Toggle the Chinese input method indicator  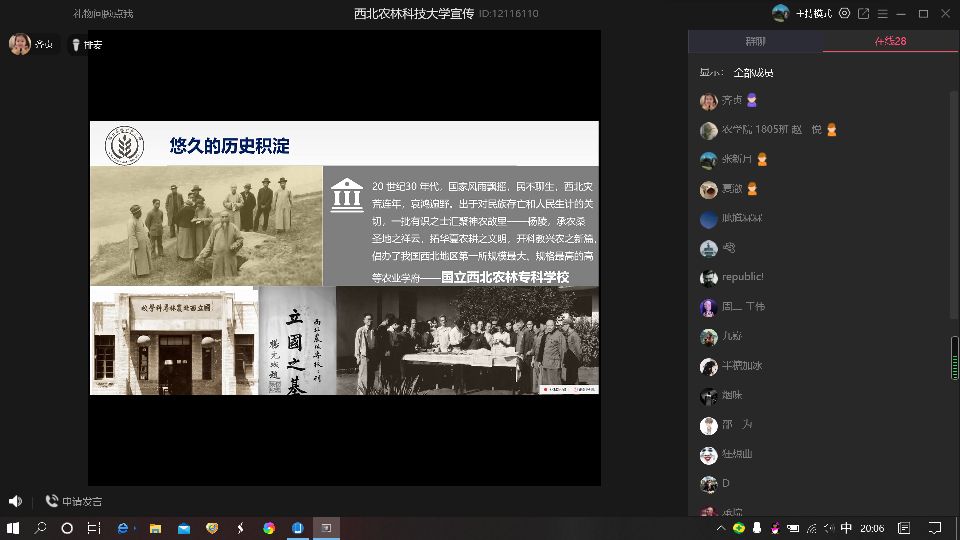[x=846, y=527]
